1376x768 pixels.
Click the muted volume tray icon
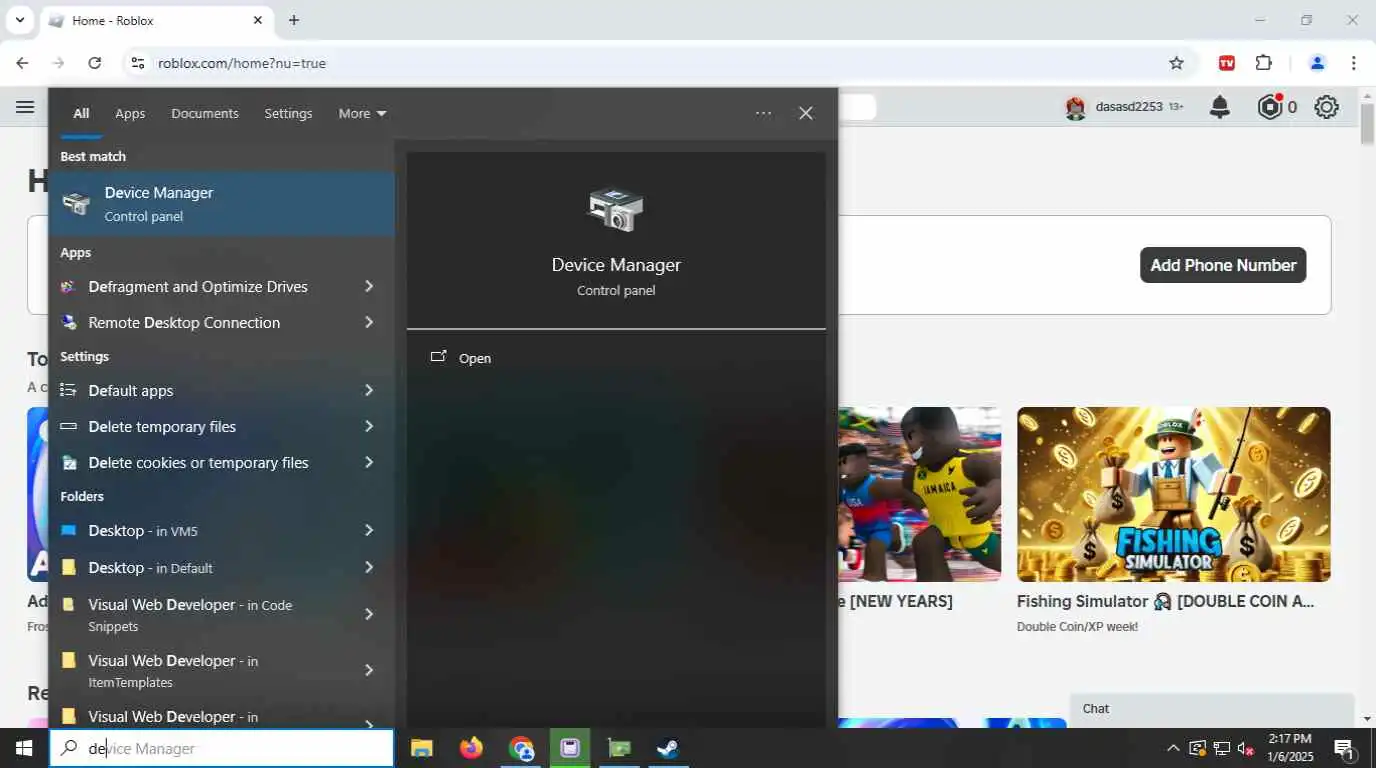pyautogui.click(x=1246, y=748)
